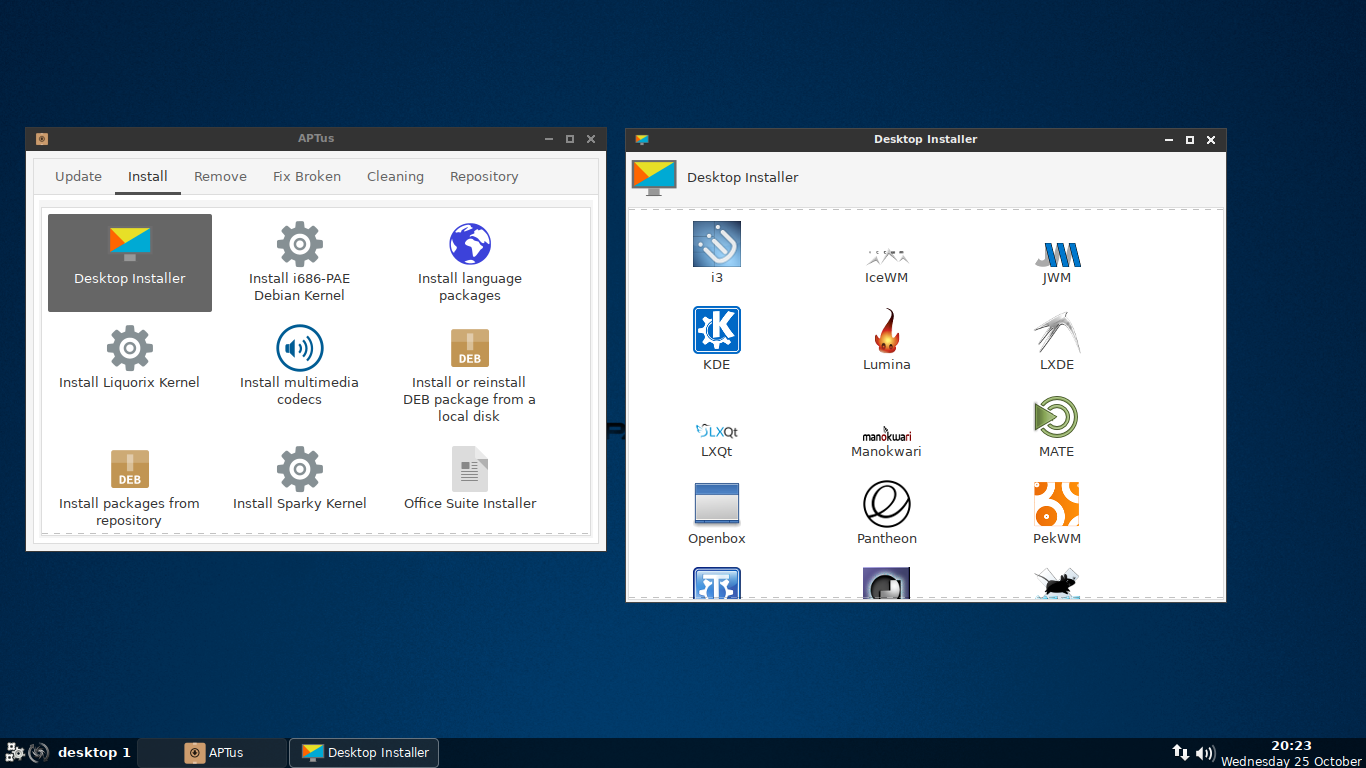Click APTus taskbar button
The image size is (1366, 768).
click(212, 752)
